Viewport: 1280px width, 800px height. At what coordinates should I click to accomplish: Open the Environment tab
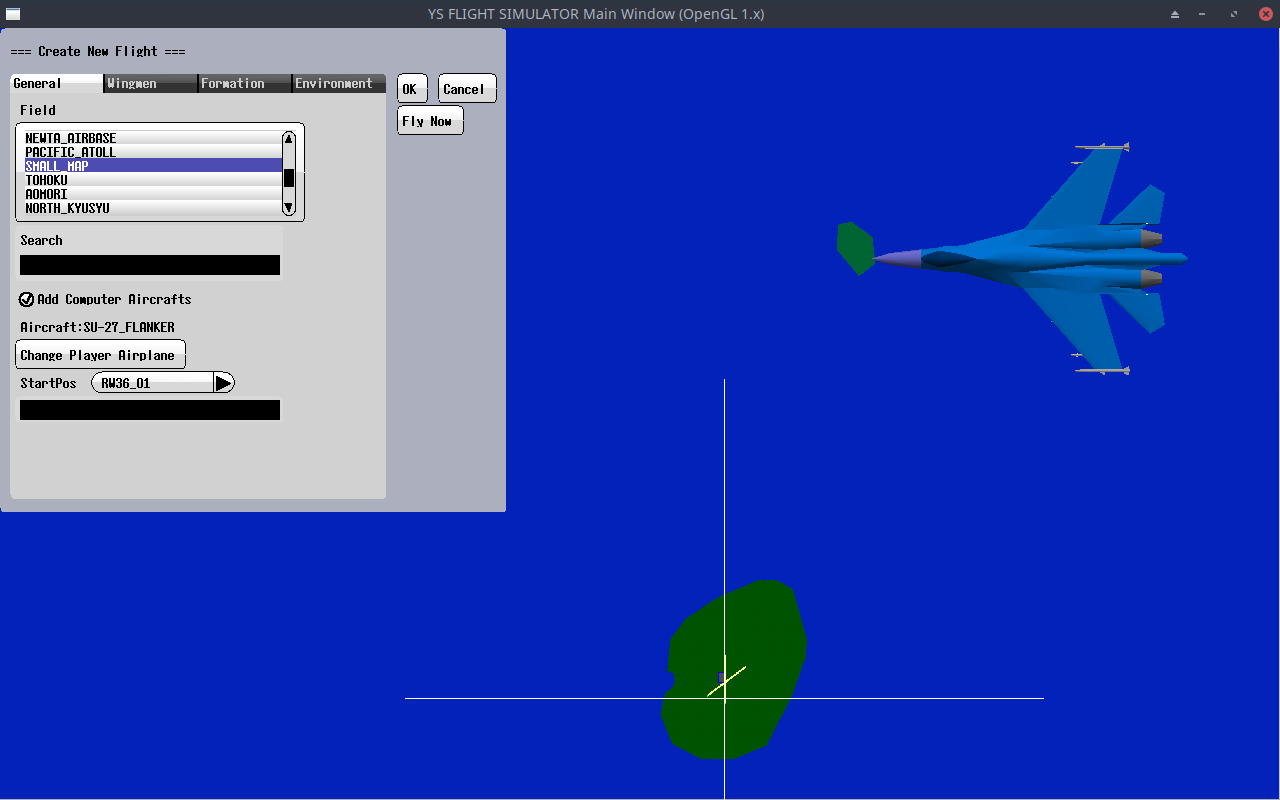pyautogui.click(x=339, y=83)
